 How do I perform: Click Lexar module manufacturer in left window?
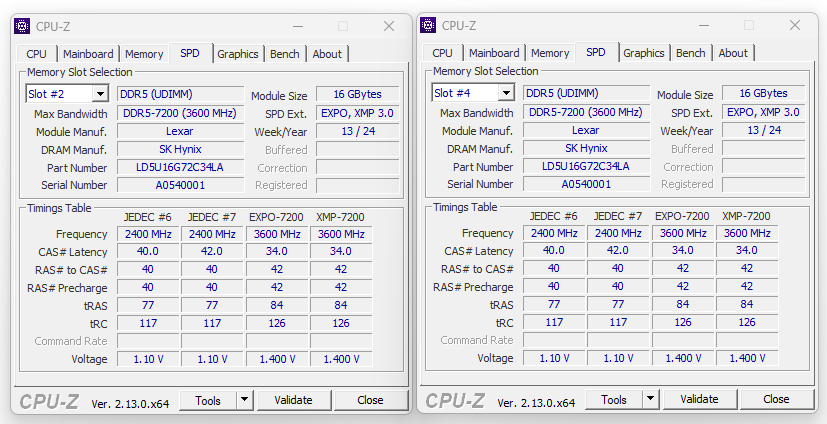click(180, 131)
